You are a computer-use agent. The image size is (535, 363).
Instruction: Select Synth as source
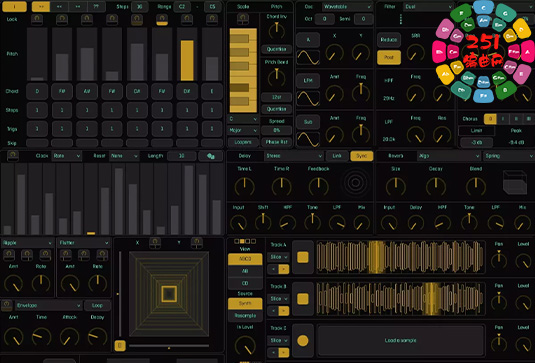(x=245, y=303)
